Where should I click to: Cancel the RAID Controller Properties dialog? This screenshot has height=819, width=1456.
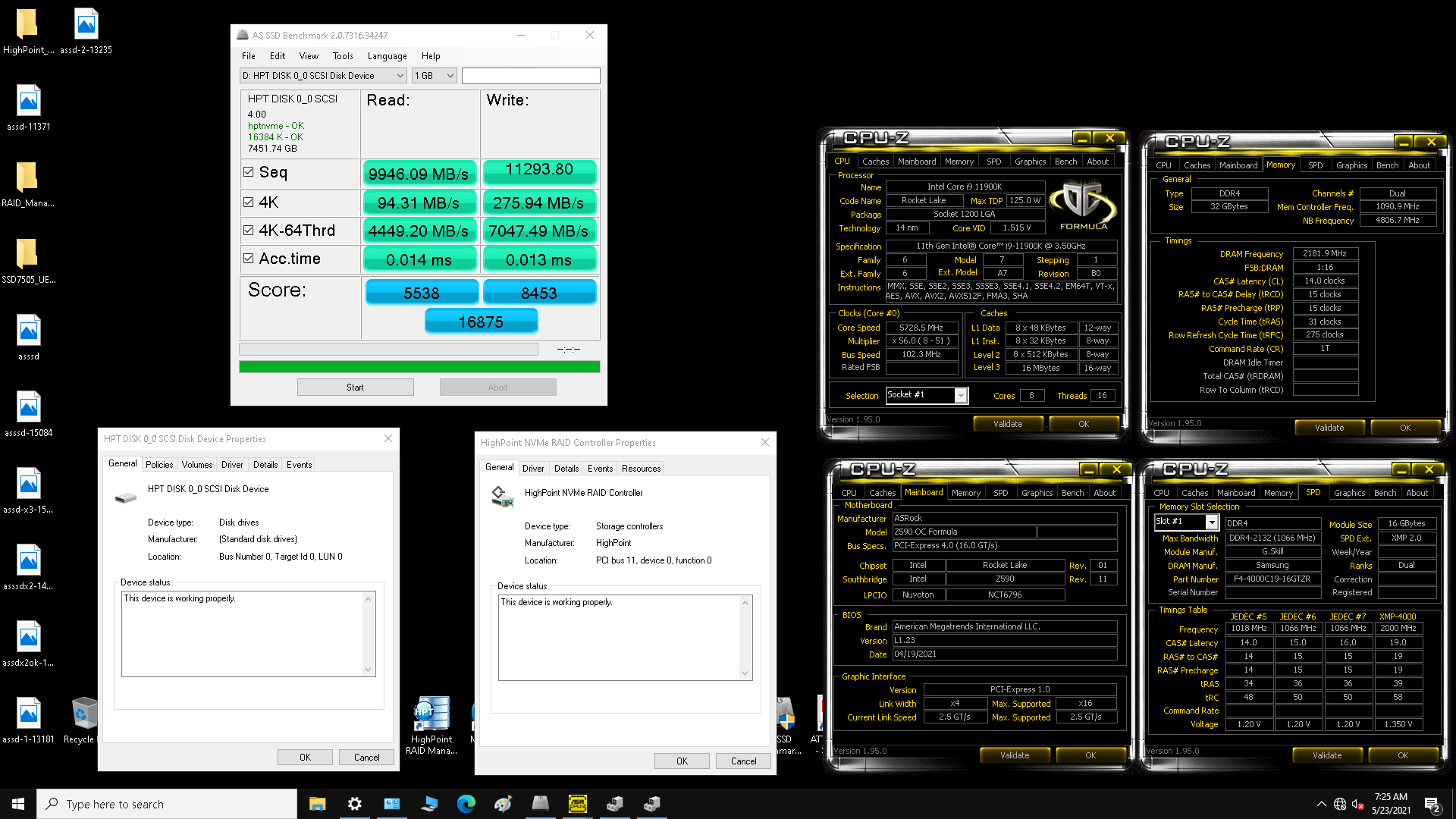[x=744, y=761]
